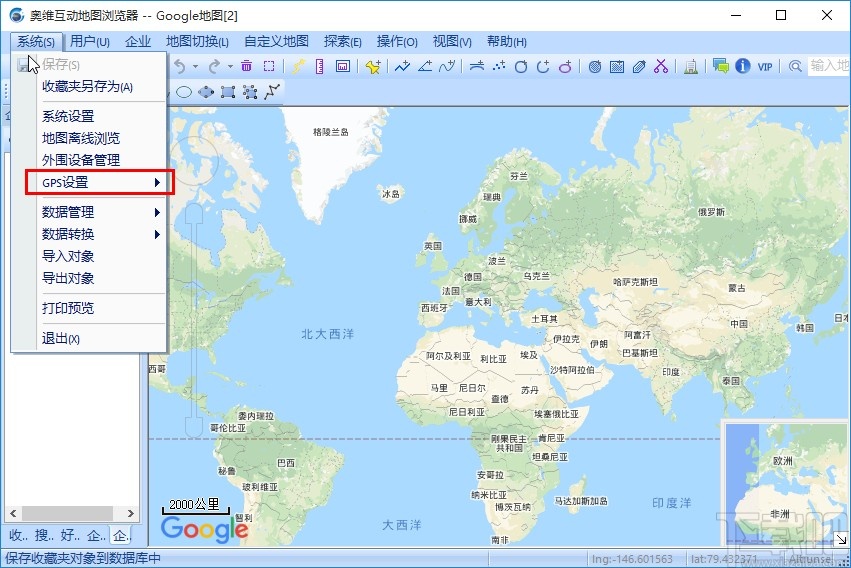851x568 pixels.
Task: Select the add polyline track tool
Action: click(402, 66)
